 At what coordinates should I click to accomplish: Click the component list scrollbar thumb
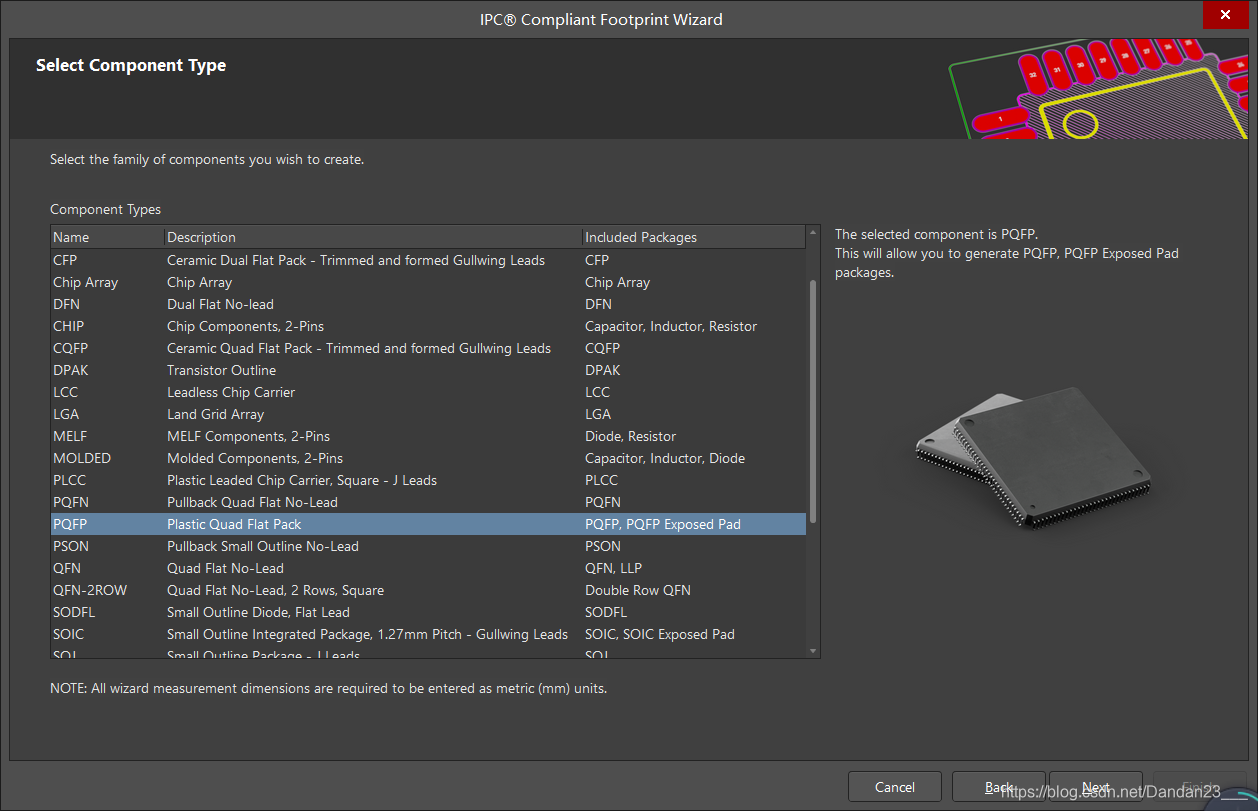tap(813, 401)
